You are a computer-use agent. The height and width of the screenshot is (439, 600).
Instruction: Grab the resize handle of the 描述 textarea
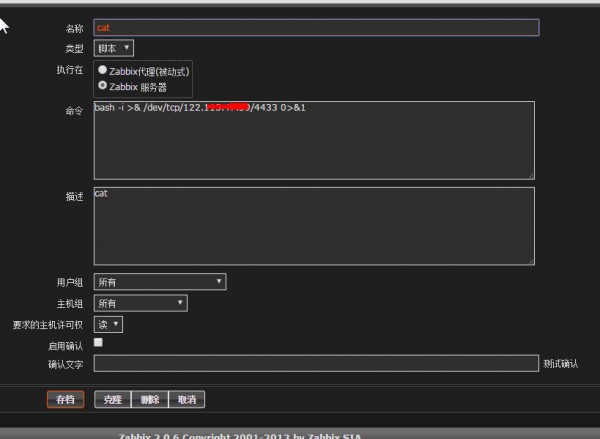[x=531, y=261]
